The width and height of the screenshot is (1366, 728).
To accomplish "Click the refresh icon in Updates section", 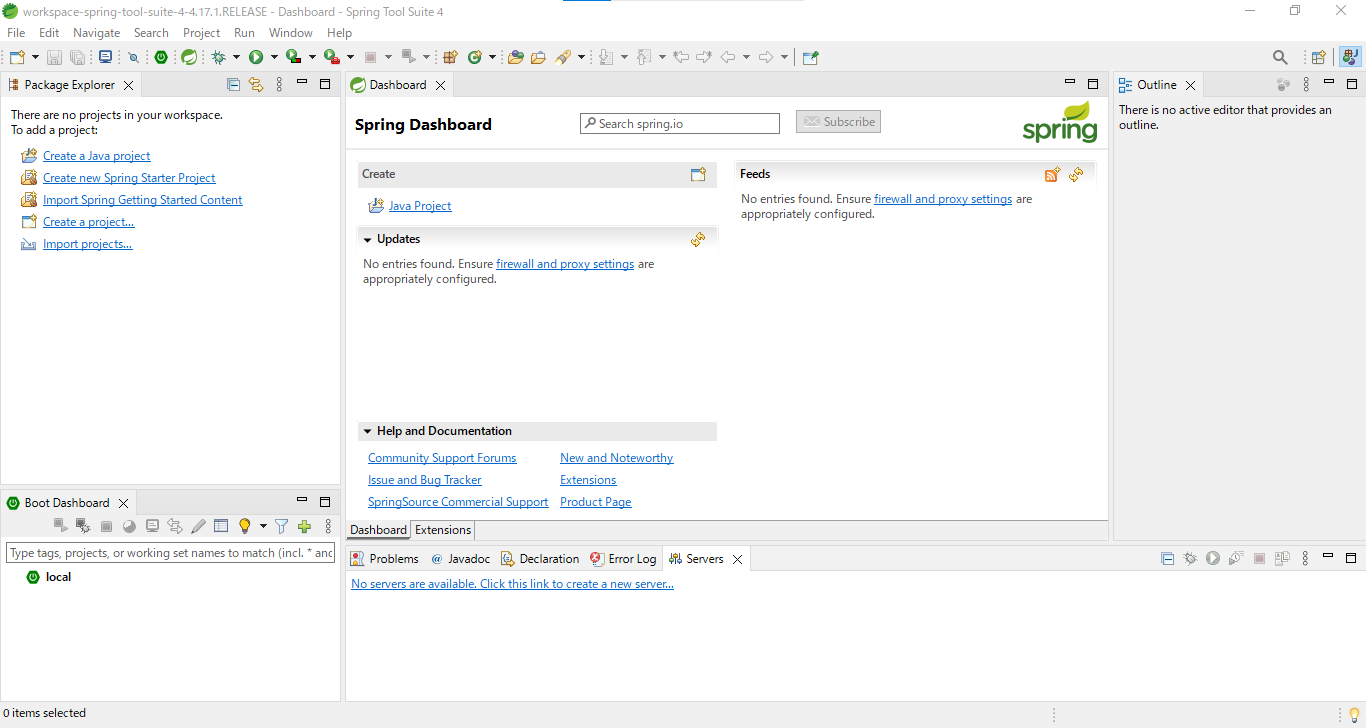I will pos(698,239).
